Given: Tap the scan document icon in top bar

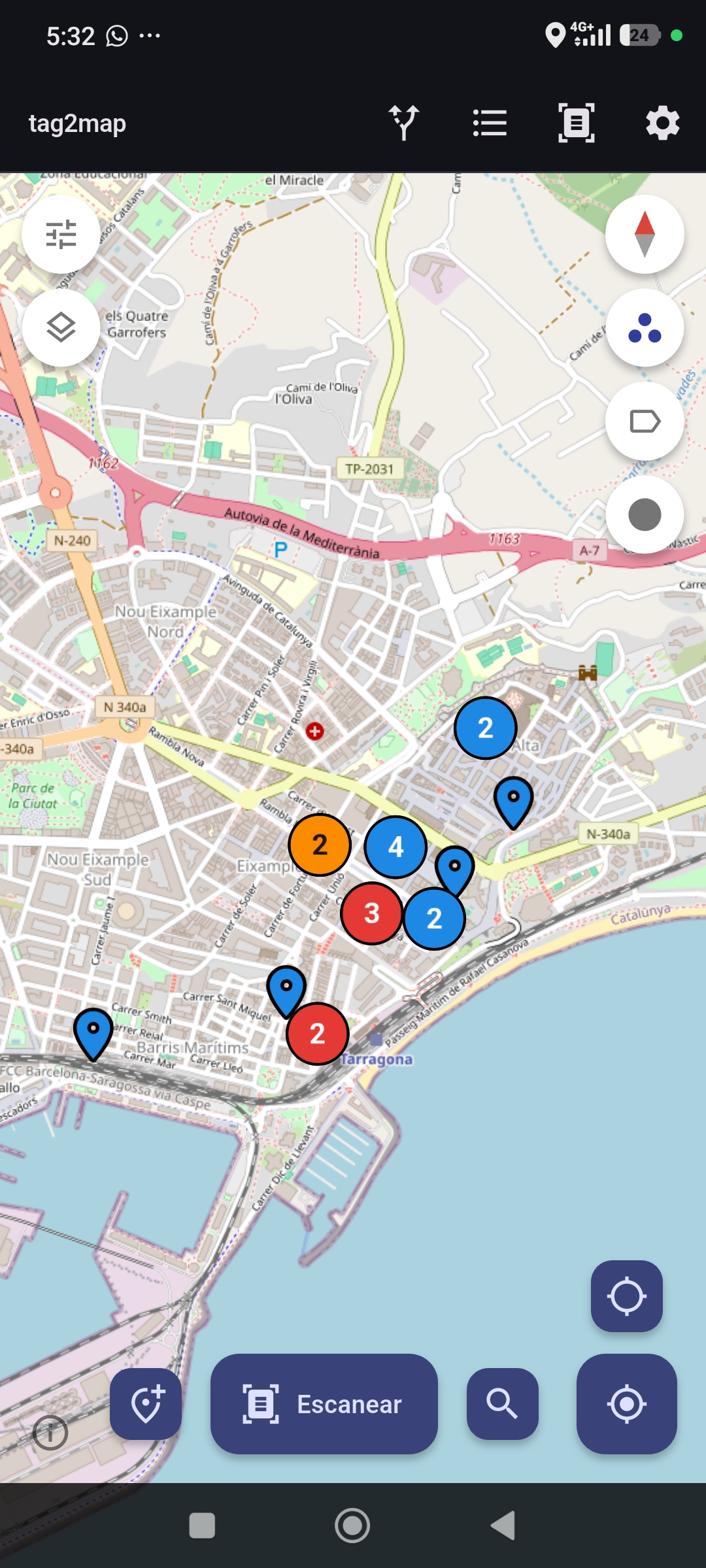Looking at the screenshot, I should tap(577, 123).
